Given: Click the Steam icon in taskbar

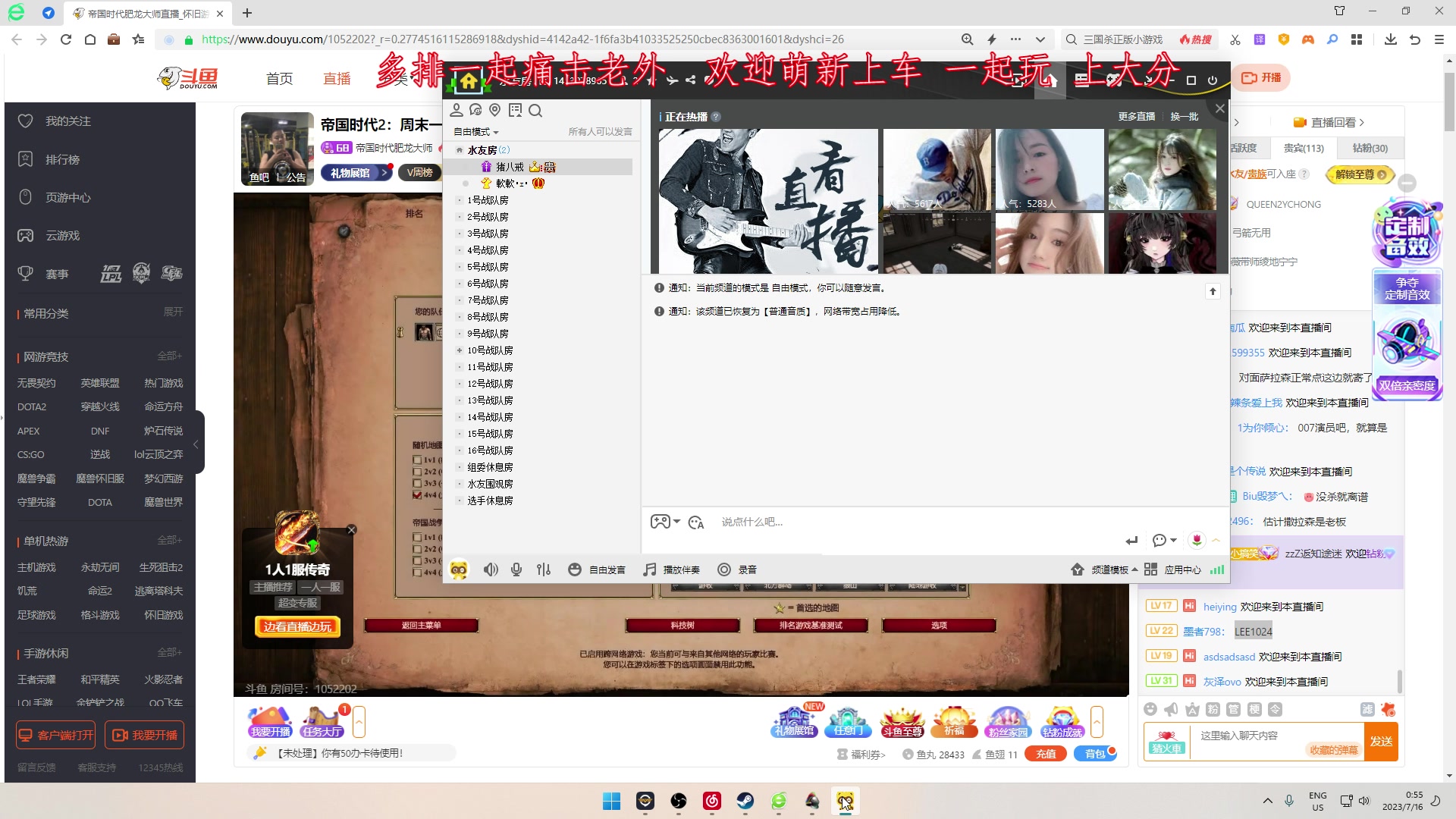Looking at the screenshot, I should (x=745, y=801).
